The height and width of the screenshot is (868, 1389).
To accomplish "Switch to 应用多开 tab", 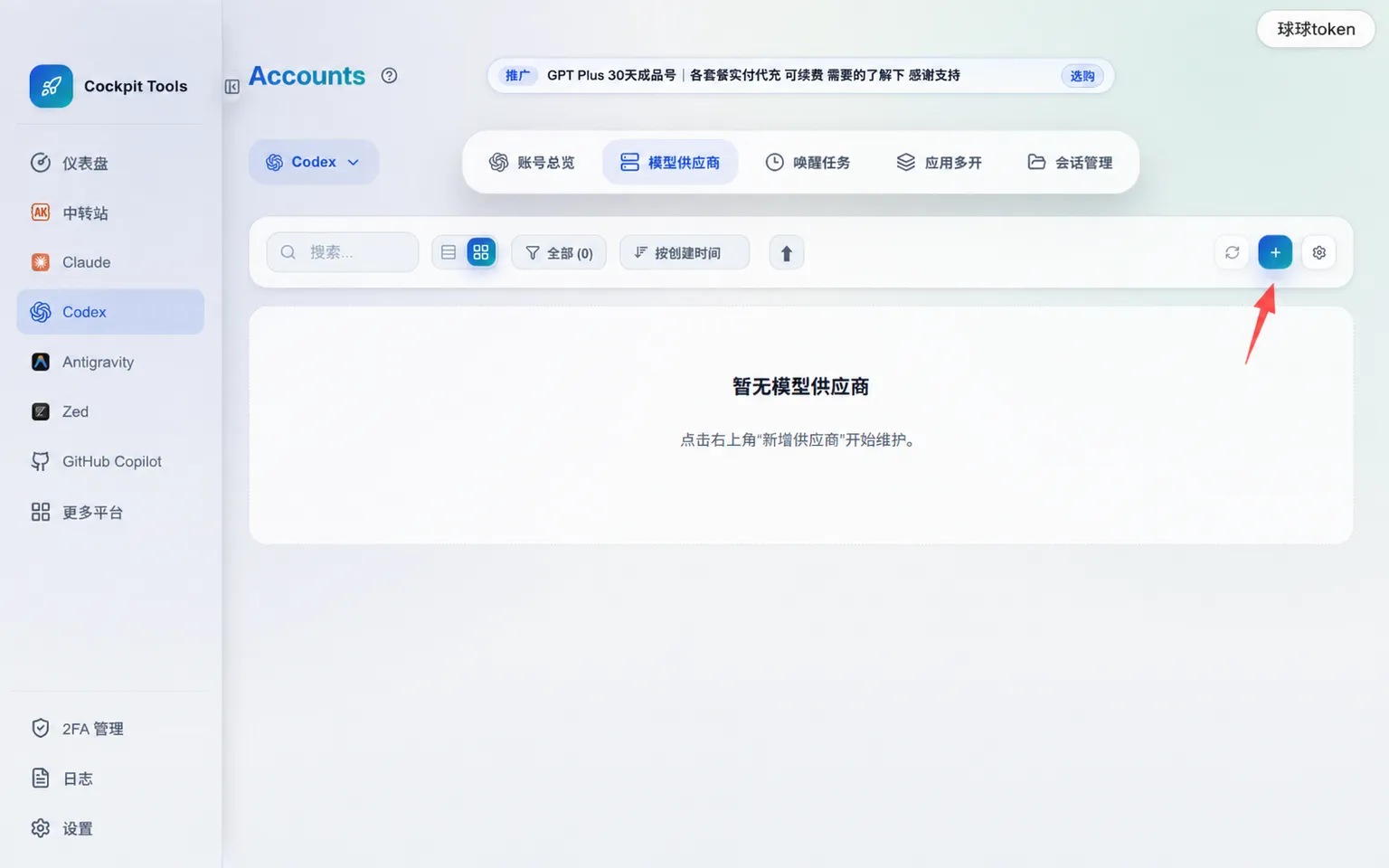I will click(x=939, y=162).
